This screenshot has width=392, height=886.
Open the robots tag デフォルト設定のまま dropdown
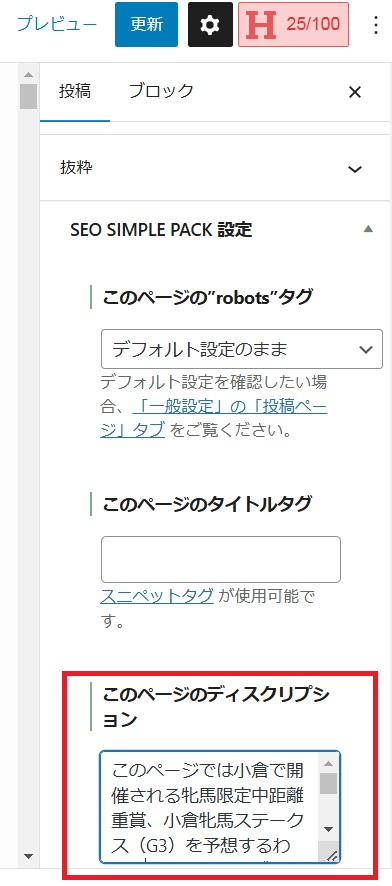click(242, 349)
